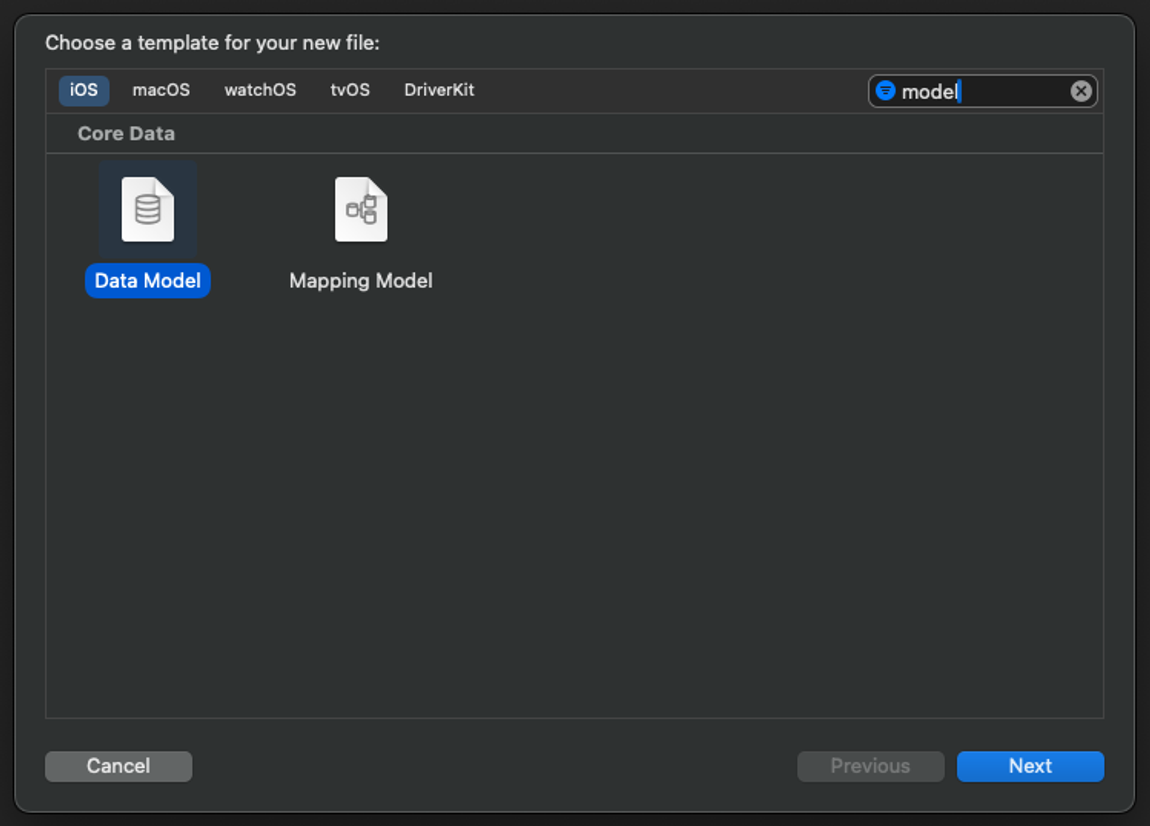Switch to the watchOS platform tab
Screen dimensions: 1150x826
point(260,90)
